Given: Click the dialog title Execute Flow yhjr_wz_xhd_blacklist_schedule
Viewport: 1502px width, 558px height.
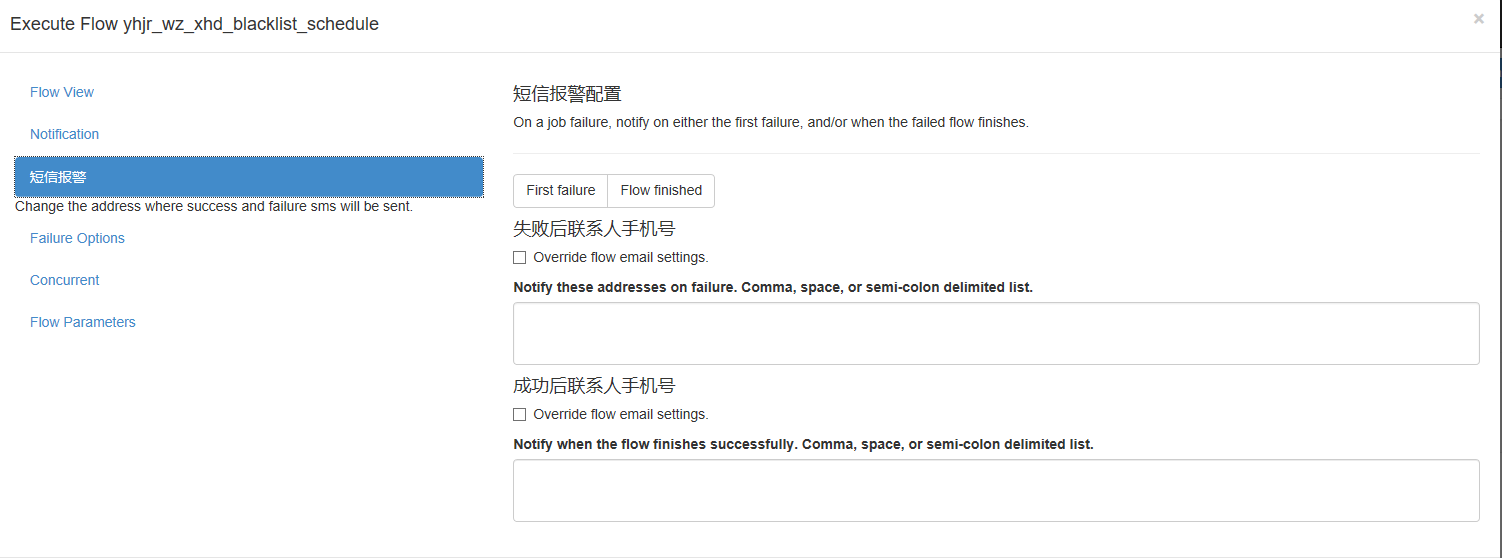Looking at the screenshot, I should tap(194, 24).
